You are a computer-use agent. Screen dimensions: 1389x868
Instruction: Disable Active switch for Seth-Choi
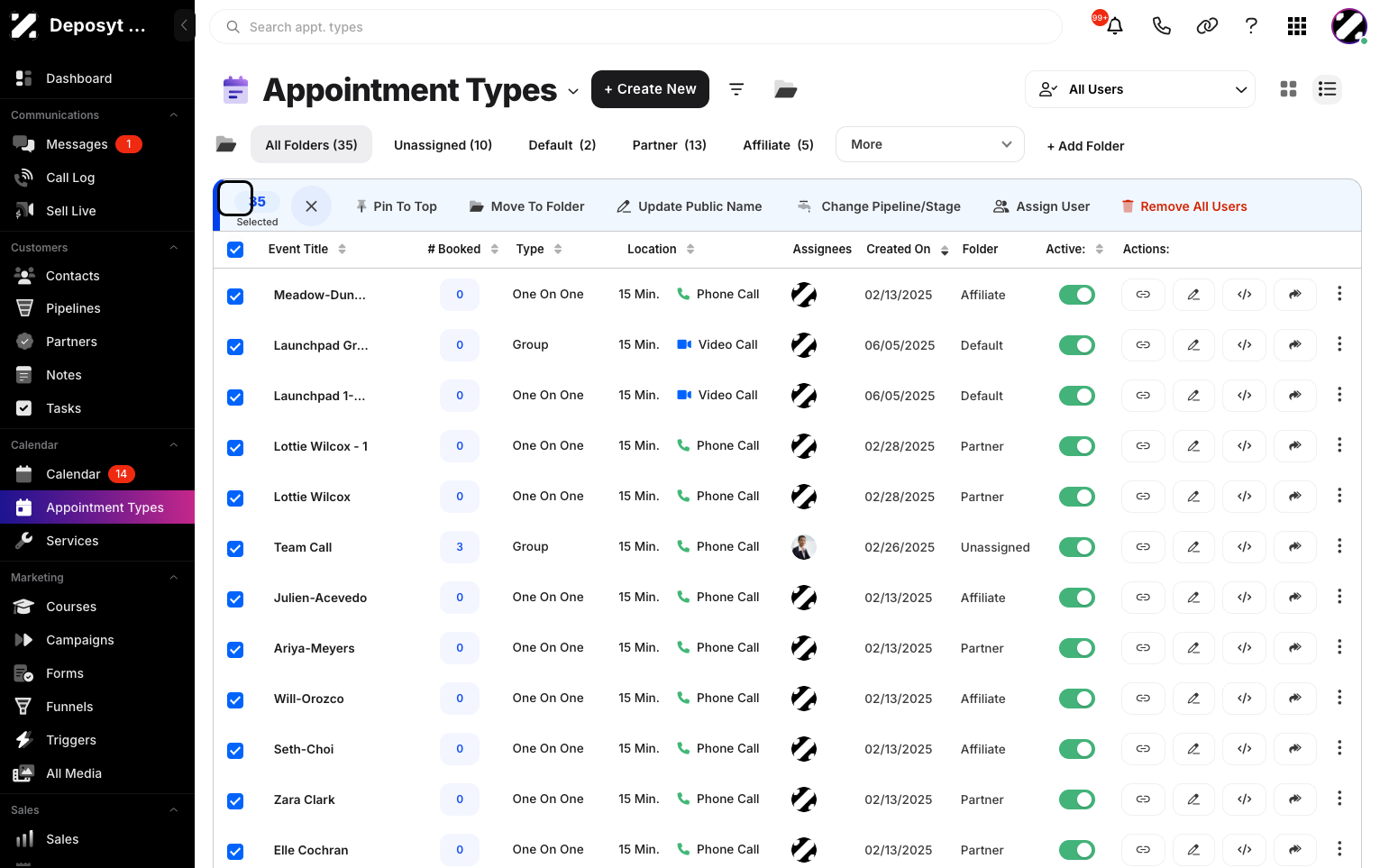point(1077,749)
